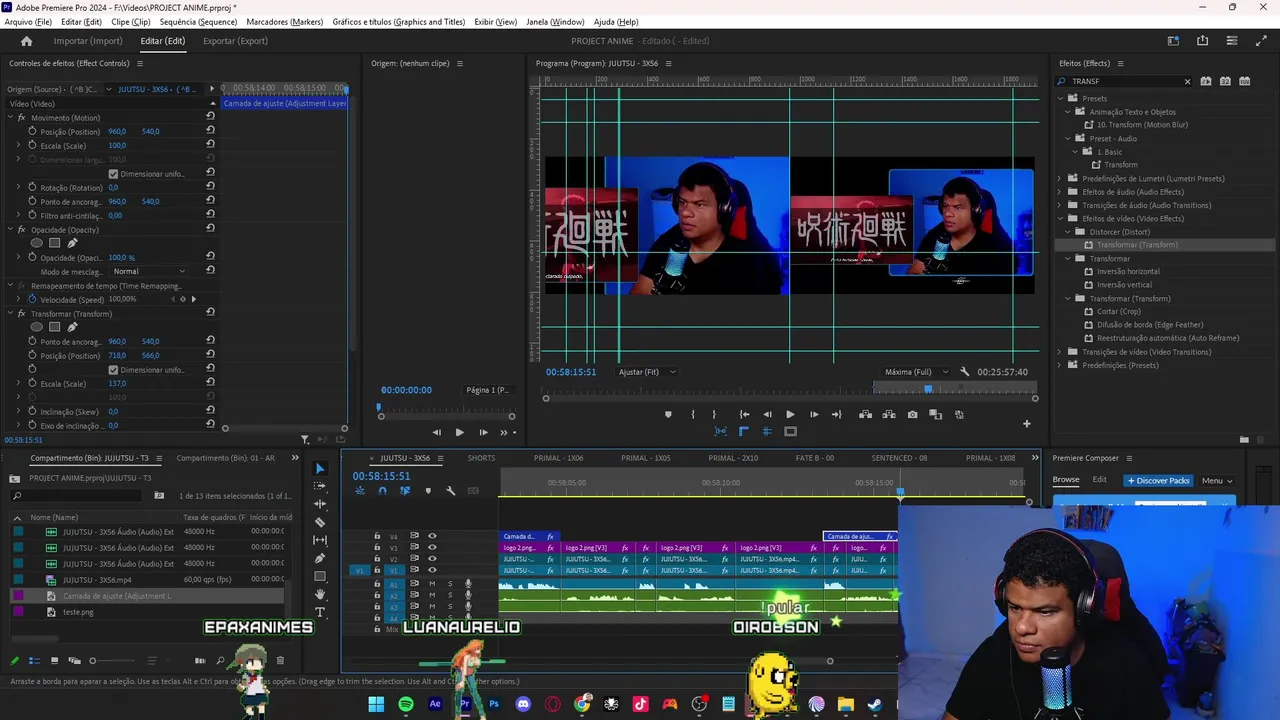Select the Slip tool

coord(320,540)
